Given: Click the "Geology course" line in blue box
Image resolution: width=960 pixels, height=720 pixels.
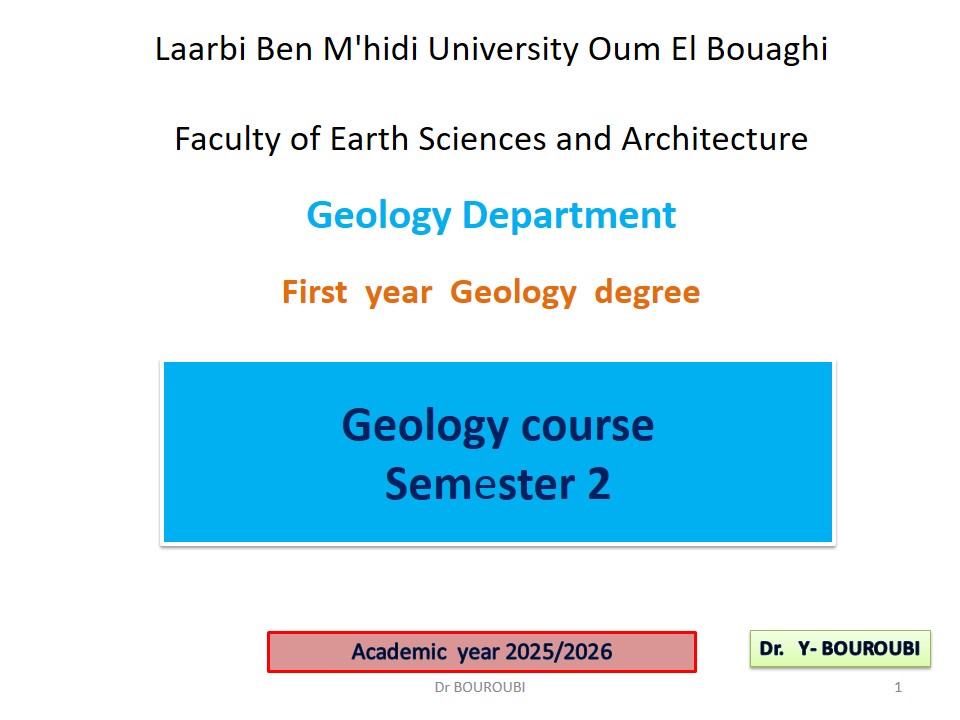Looking at the screenshot, I should [497, 425].
